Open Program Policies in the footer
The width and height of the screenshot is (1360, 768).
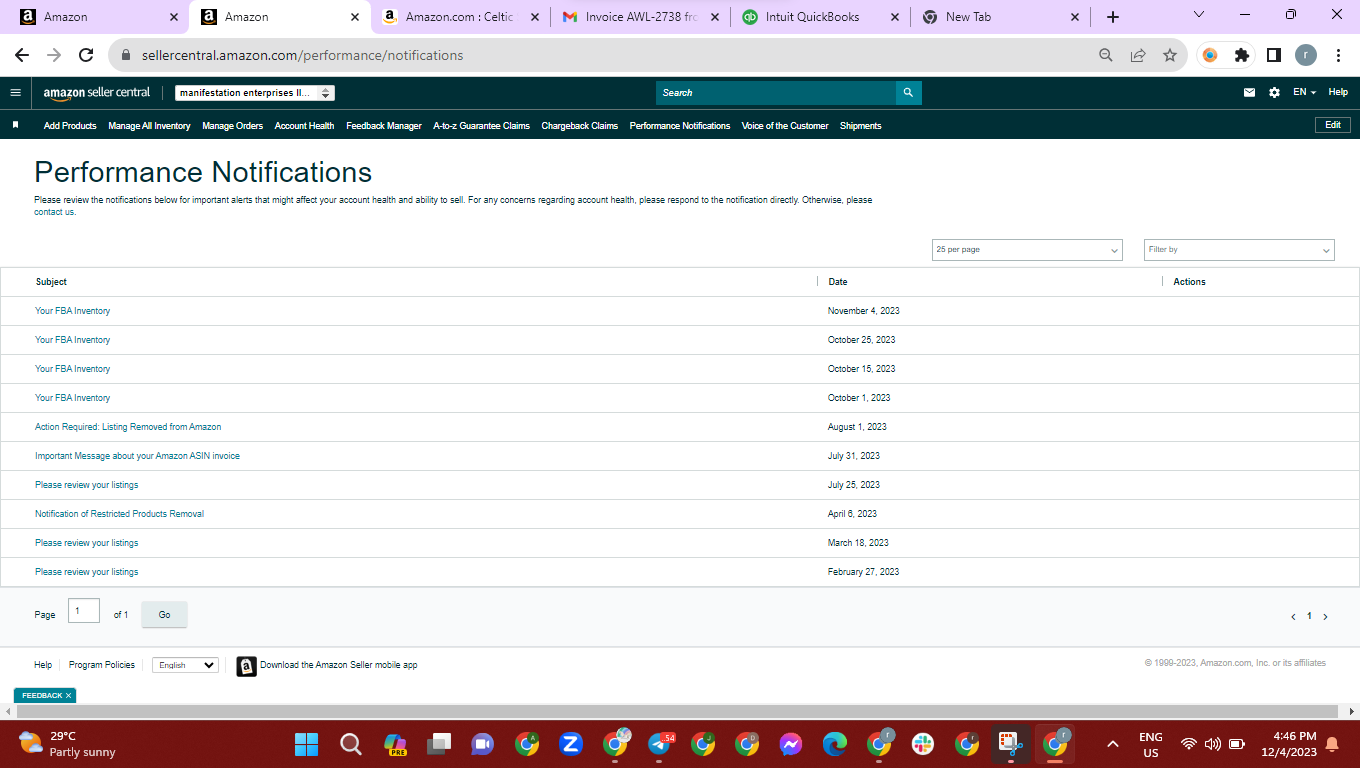tap(102, 665)
